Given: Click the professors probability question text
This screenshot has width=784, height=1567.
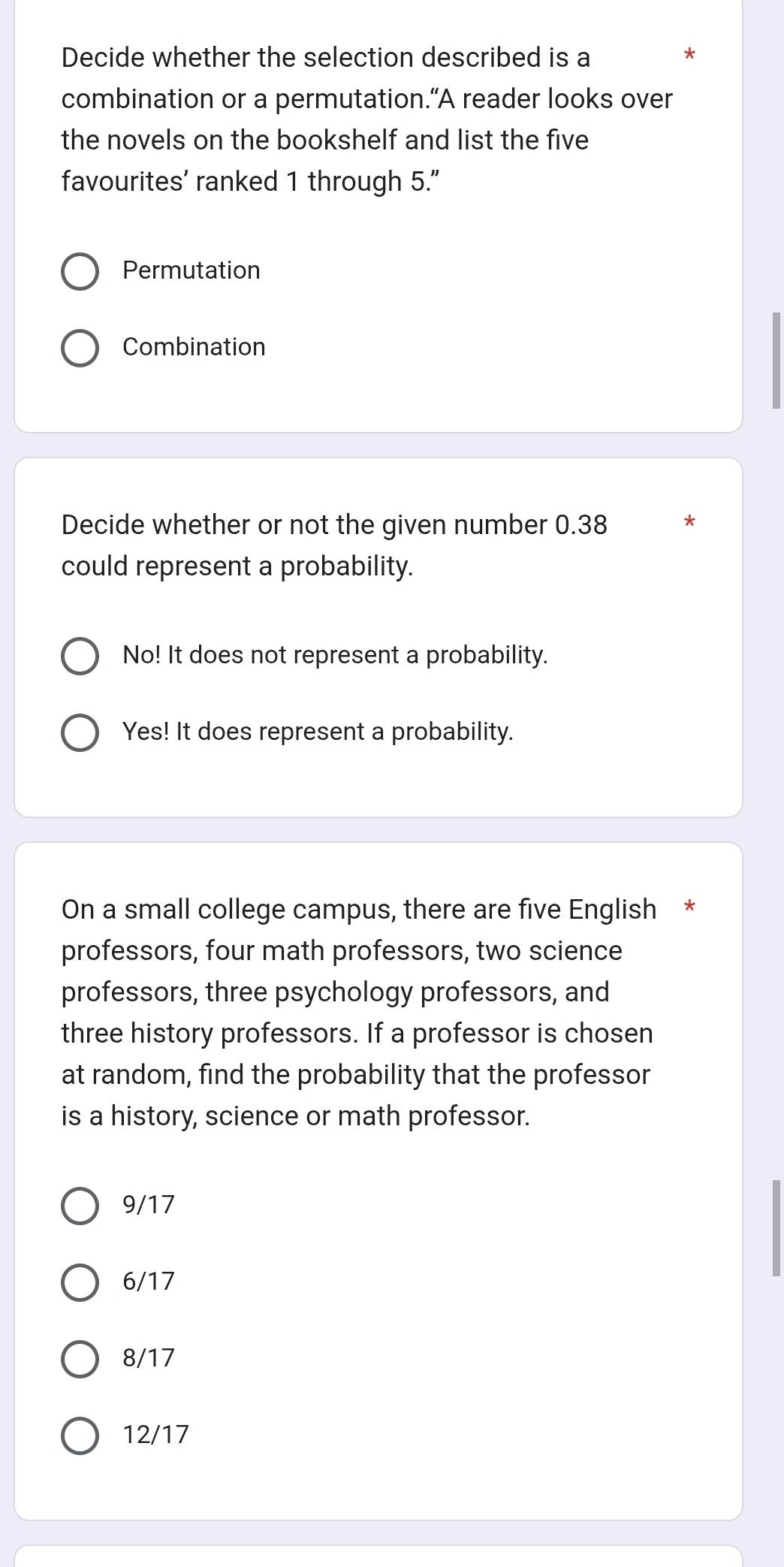Looking at the screenshot, I should click(x=358, y=1013).
